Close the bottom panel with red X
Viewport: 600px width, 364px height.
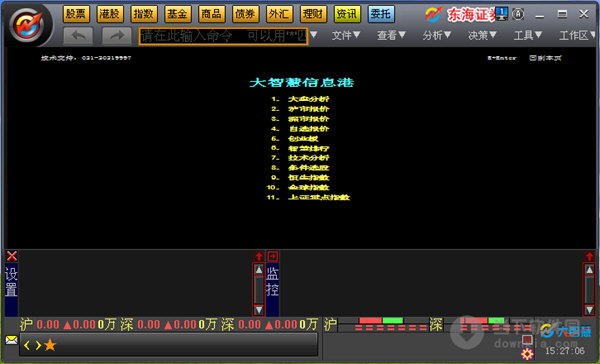click(x=11, y=256)
